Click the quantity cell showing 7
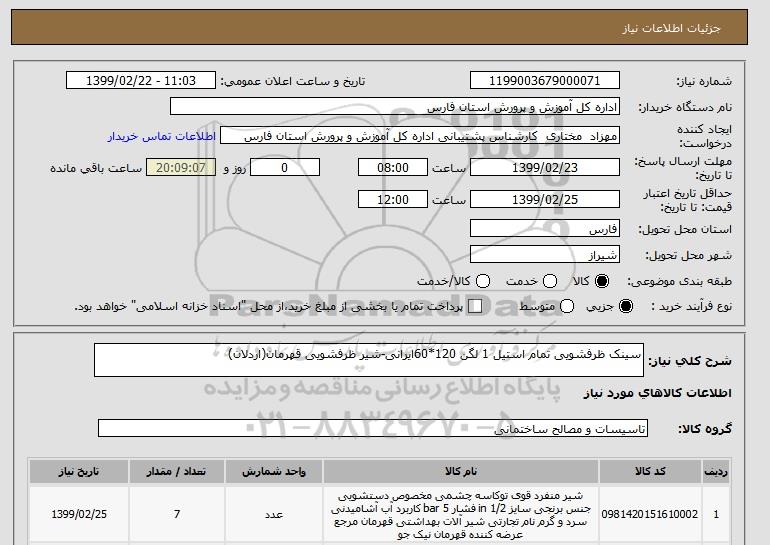This screenshot has width=770, height=545. pyautogui.click(x=177, y=514)
